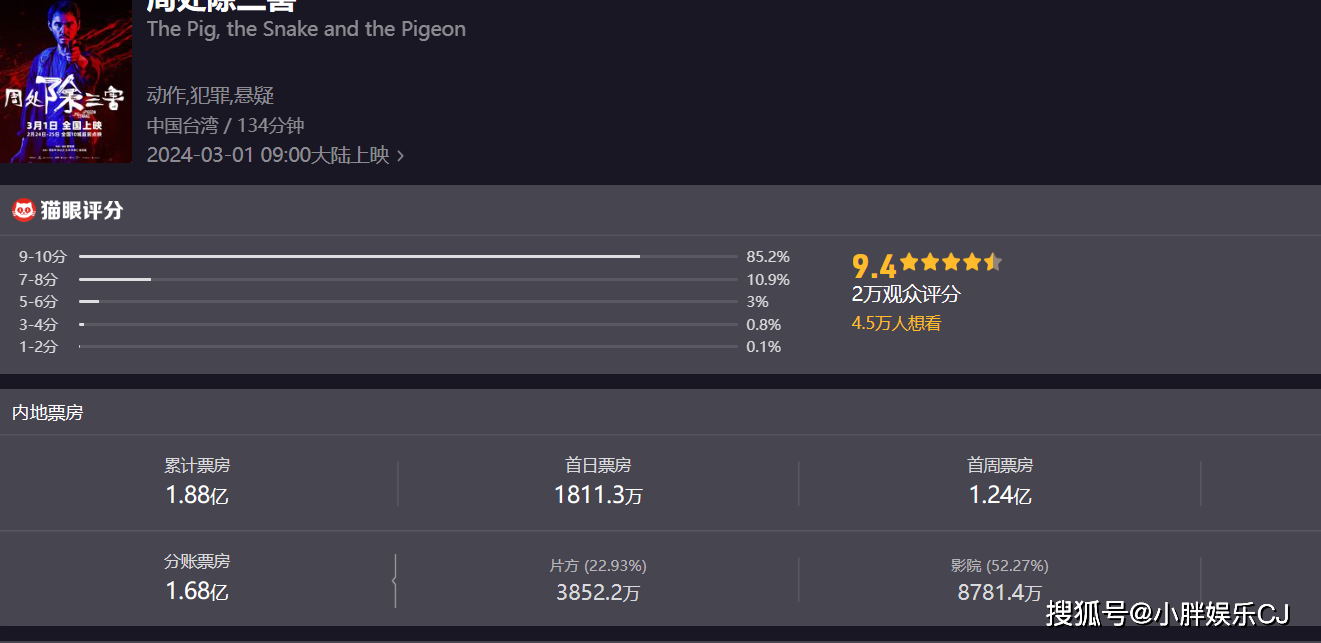Select the 首周票房 1.24亿 figure
Image resolution: width=1321 pixels, height=643 pixels.
click(x=999, y=494)
